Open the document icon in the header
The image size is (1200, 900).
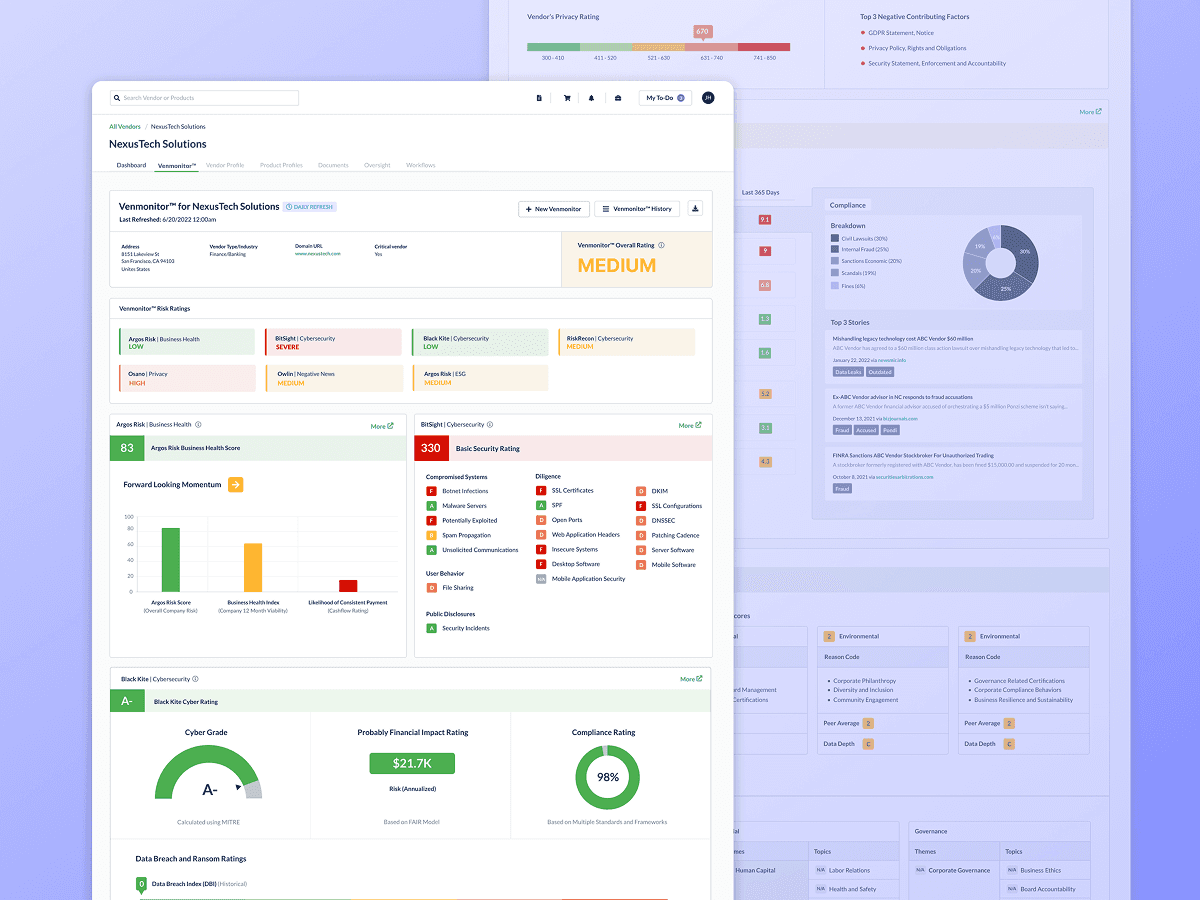pyautogui.click(x=539, y=98)
